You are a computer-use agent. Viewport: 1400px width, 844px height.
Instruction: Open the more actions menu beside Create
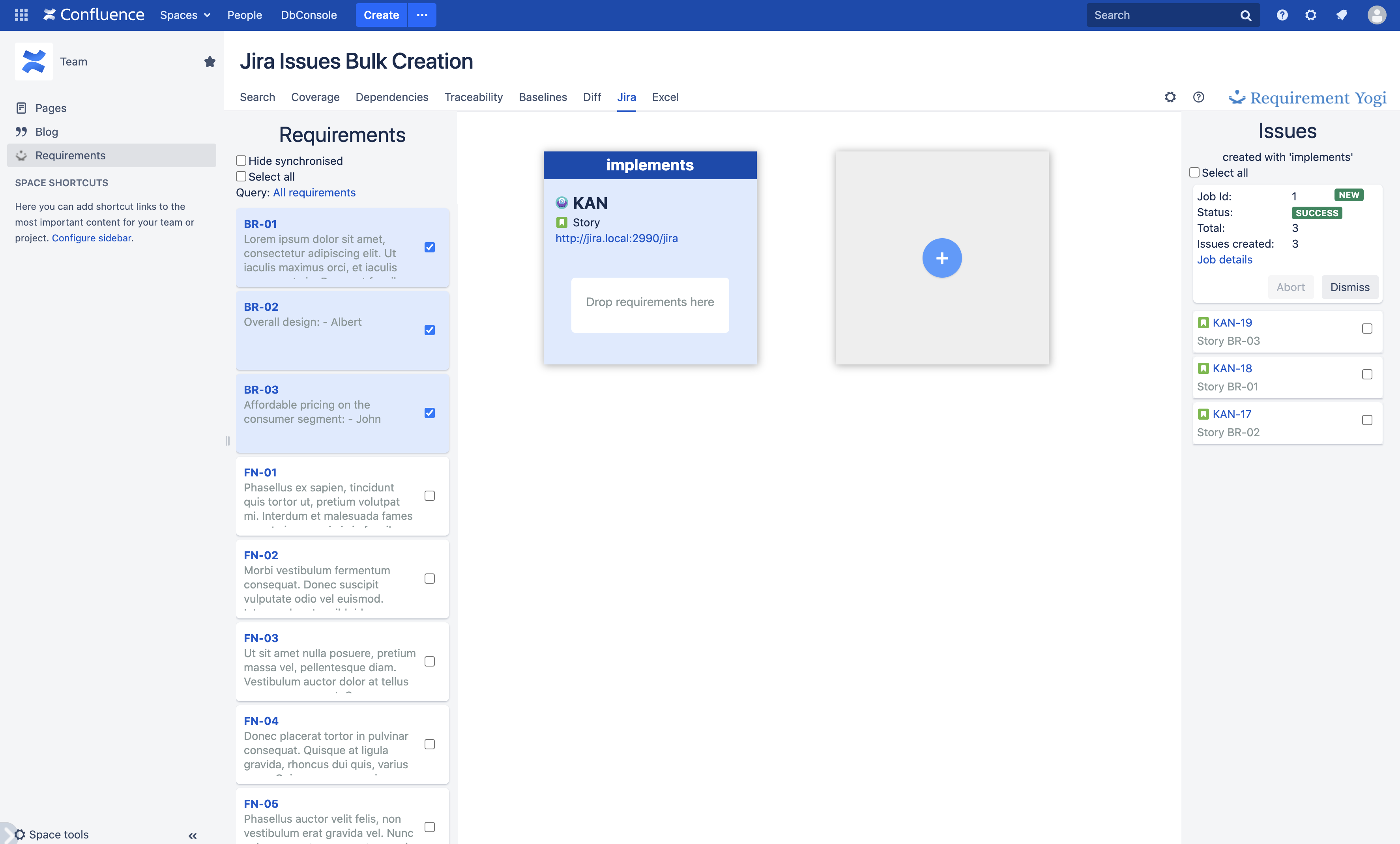421,15
